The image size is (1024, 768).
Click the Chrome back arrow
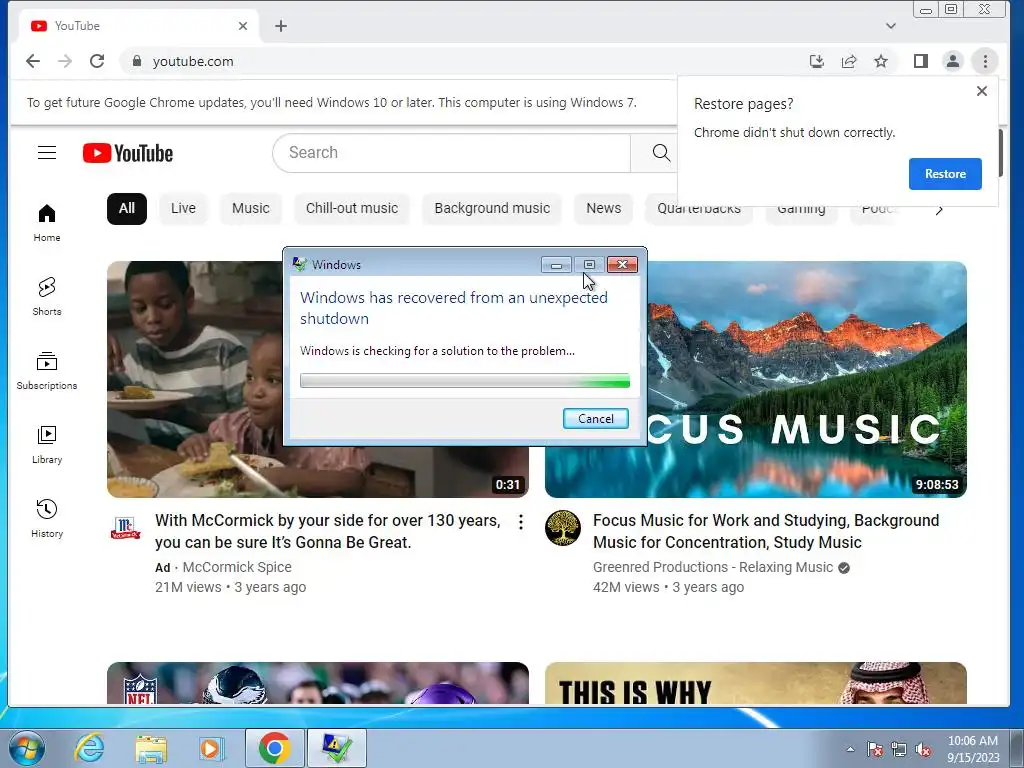click(33, 61)
